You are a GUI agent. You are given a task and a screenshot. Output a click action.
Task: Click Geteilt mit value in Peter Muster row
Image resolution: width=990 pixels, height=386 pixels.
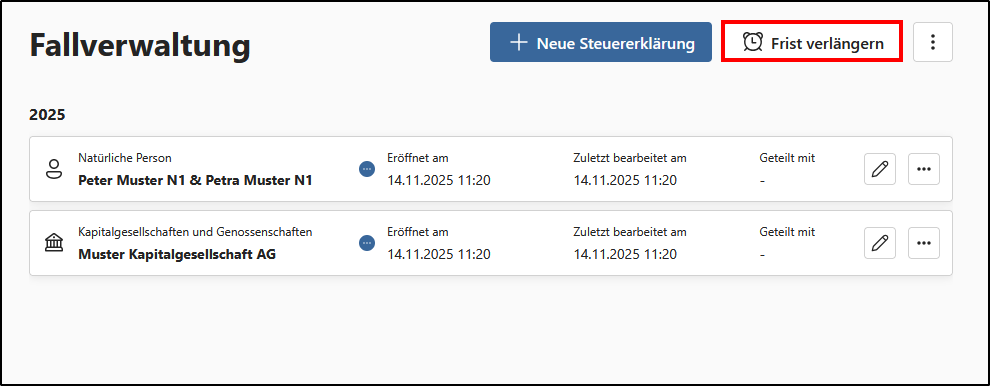pyautogui.click(x=762, y=181)
